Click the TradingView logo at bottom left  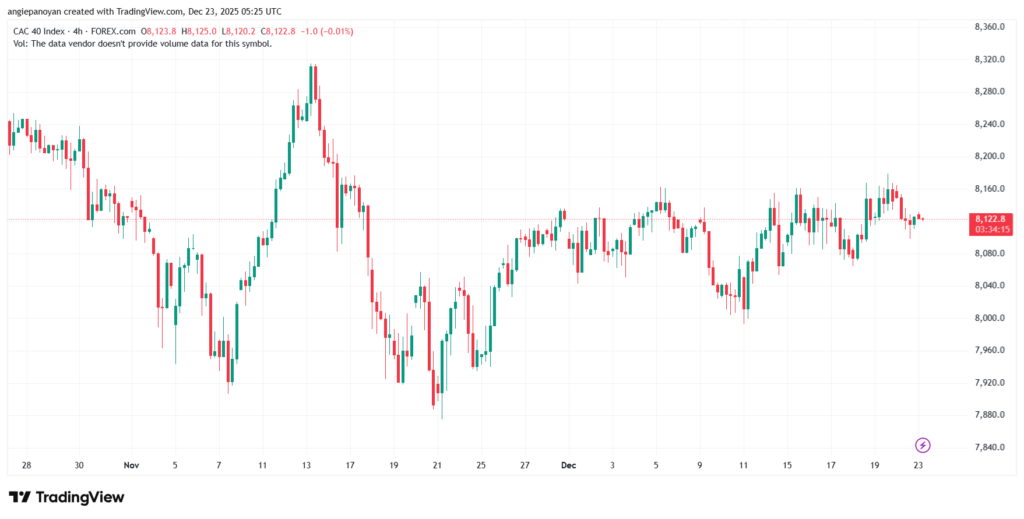coord(67,497)
